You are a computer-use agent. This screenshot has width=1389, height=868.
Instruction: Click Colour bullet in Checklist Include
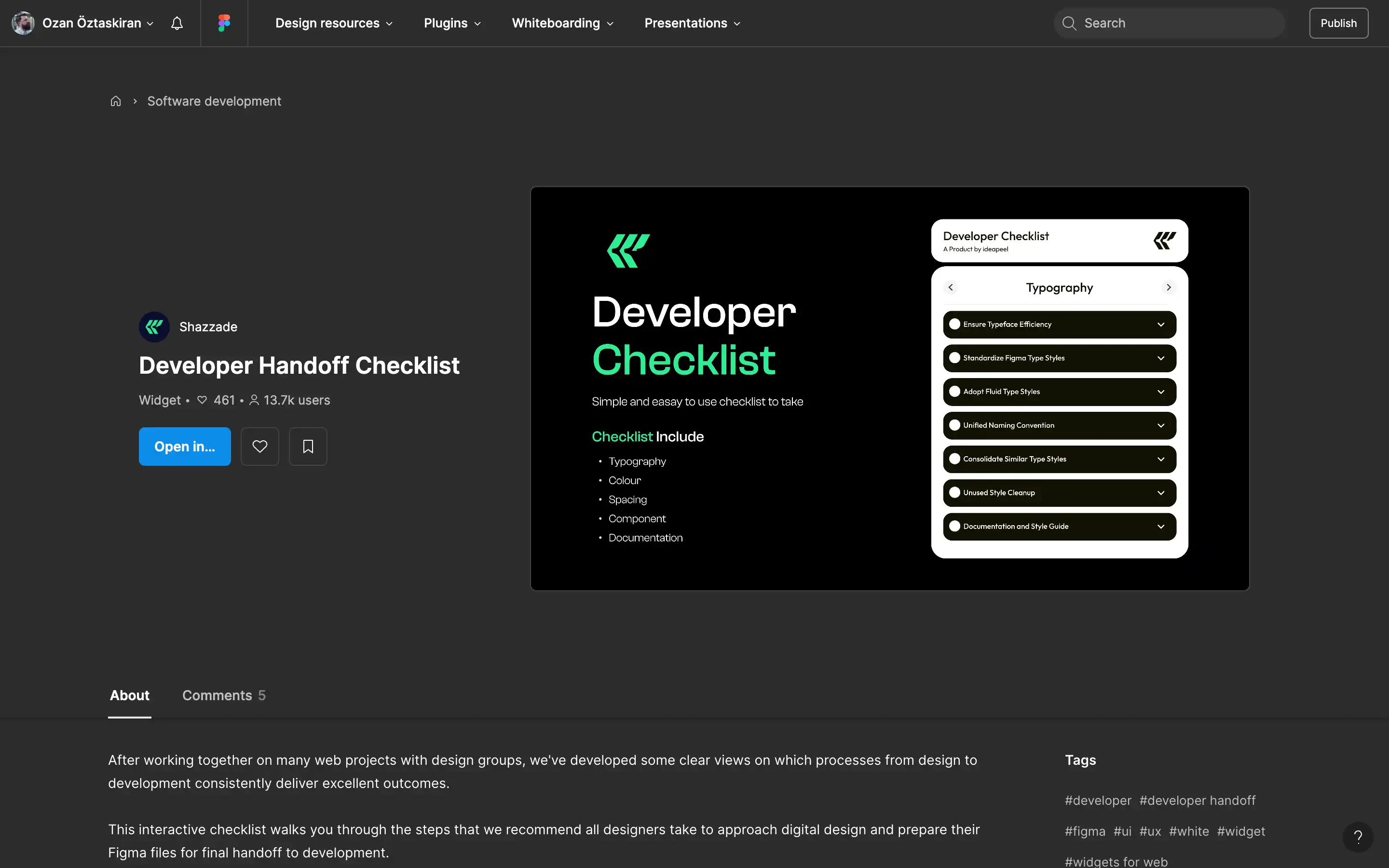tap(625, 480)
